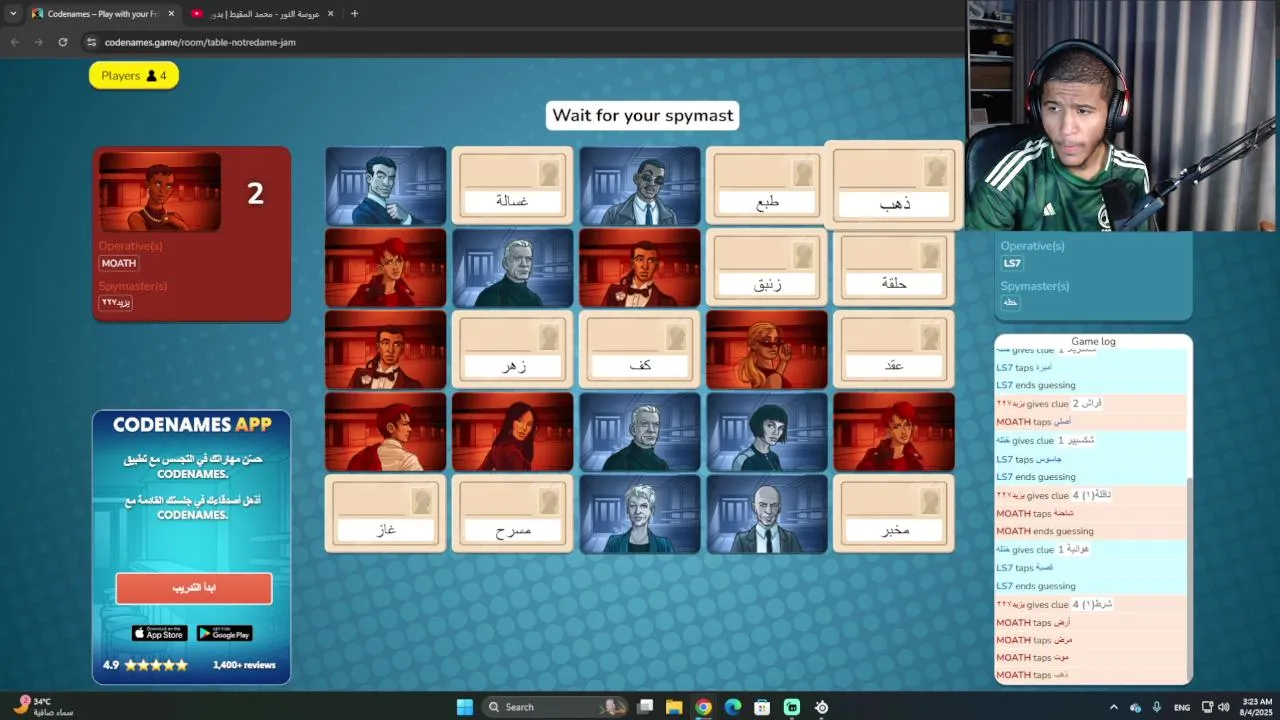Tap the agent icon on the عقد card
This screenshot has height=720, width=1280.
930,338
